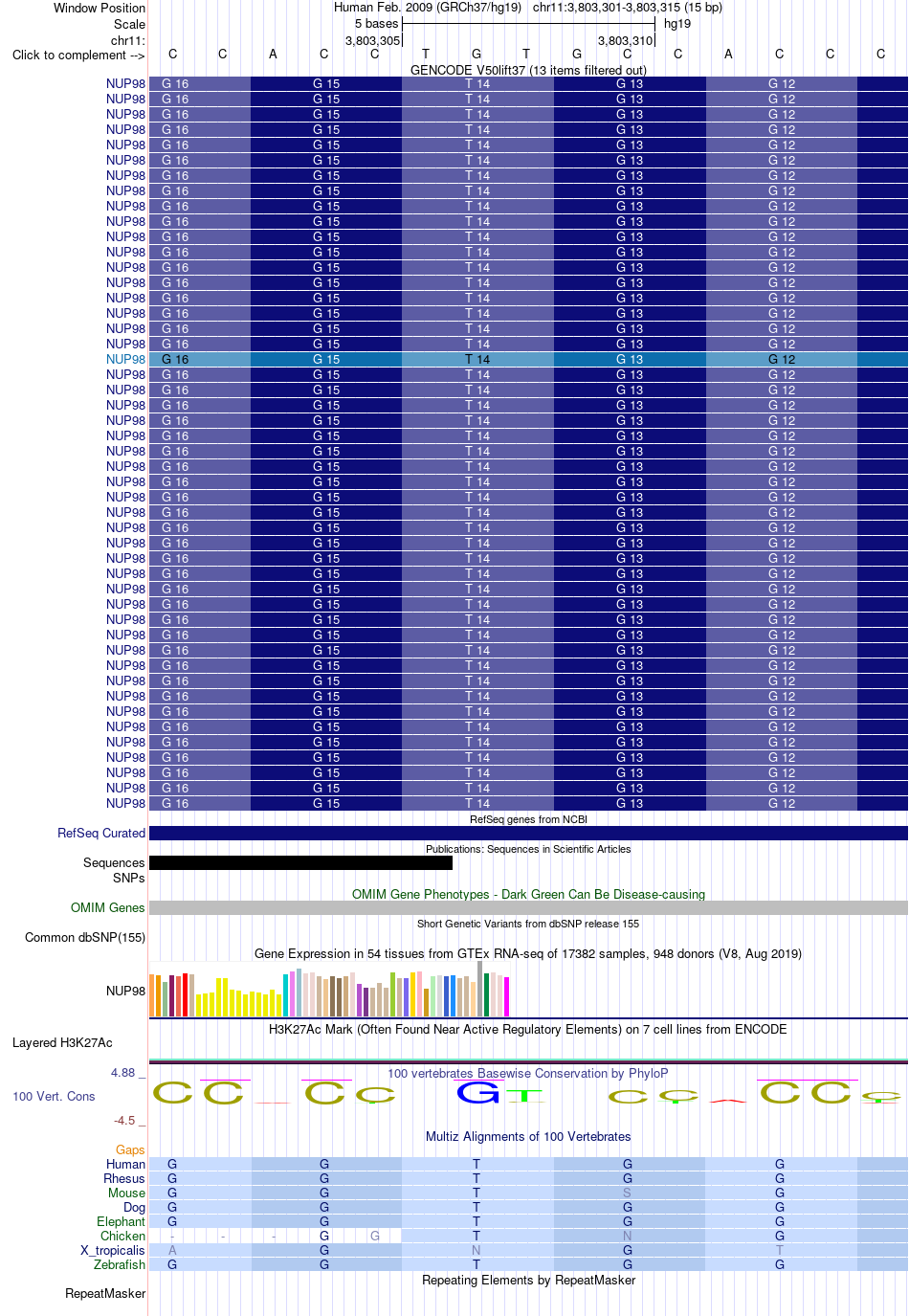Click the Window Position label
909x1316 pixels.
[x=100, y=8]
